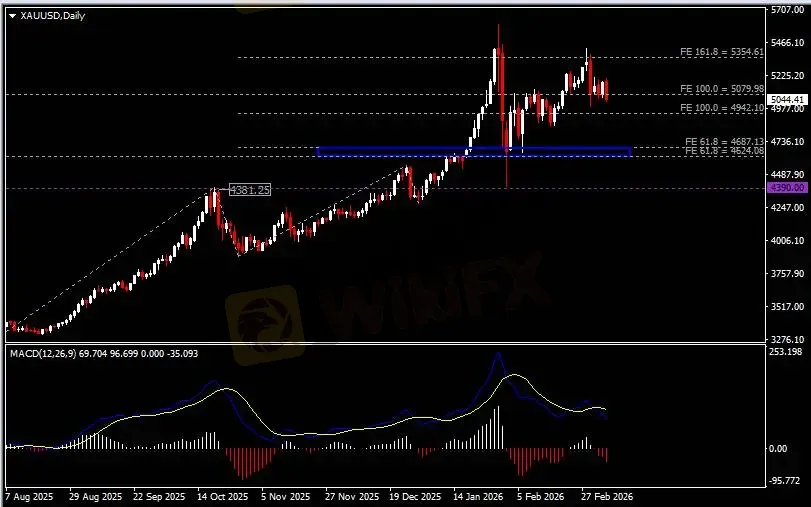811x507 pixels.
Task: Select the 19 Dec 2025 date label
Action: [x=416, y=497]
